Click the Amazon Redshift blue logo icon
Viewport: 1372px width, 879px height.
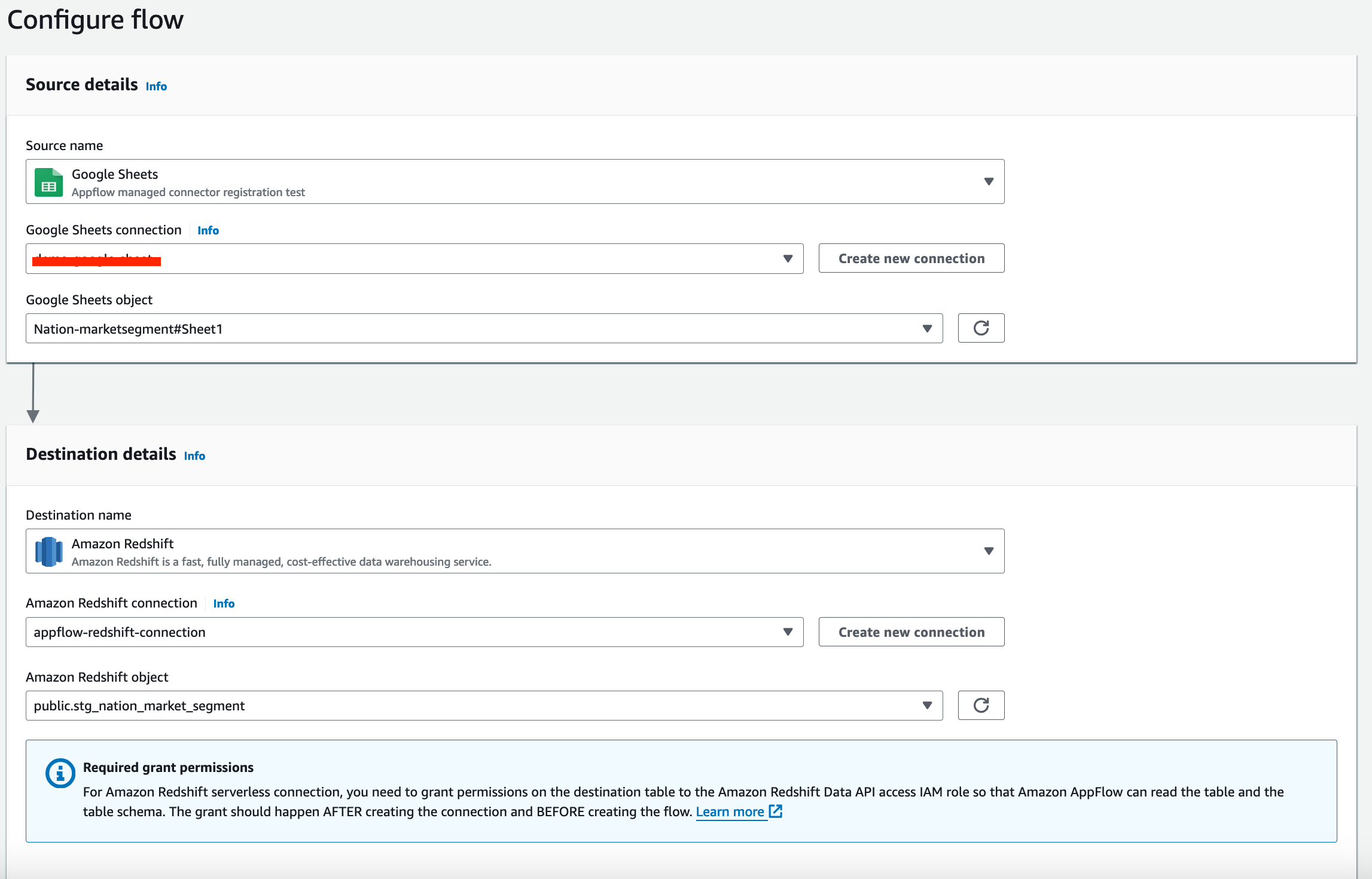48,551
